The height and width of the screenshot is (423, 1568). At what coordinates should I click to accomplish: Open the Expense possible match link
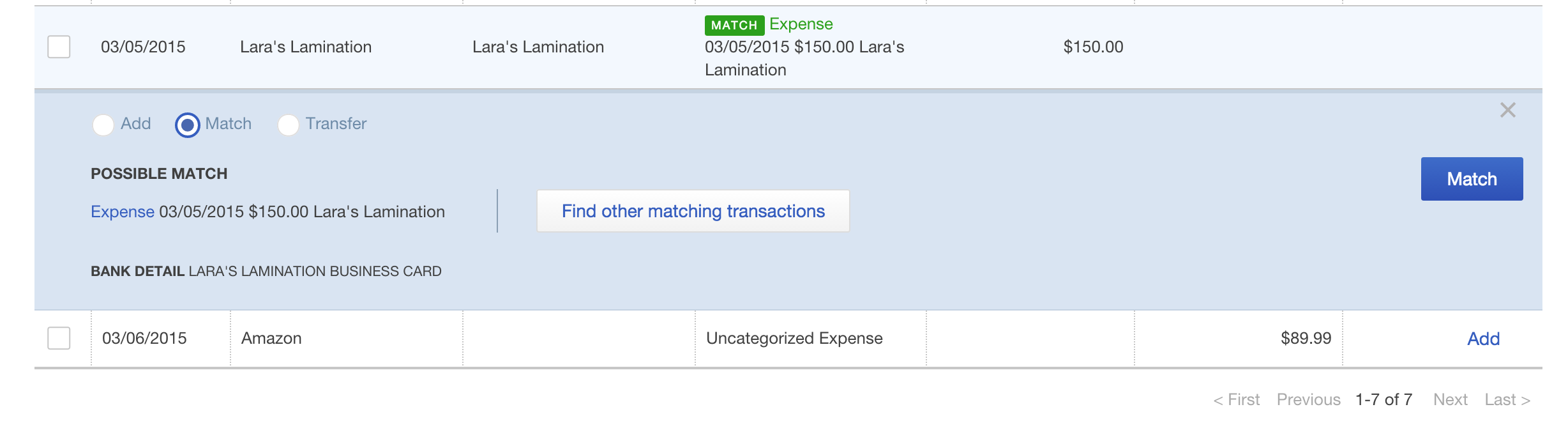pyautogui.click(x=123, y=211)
